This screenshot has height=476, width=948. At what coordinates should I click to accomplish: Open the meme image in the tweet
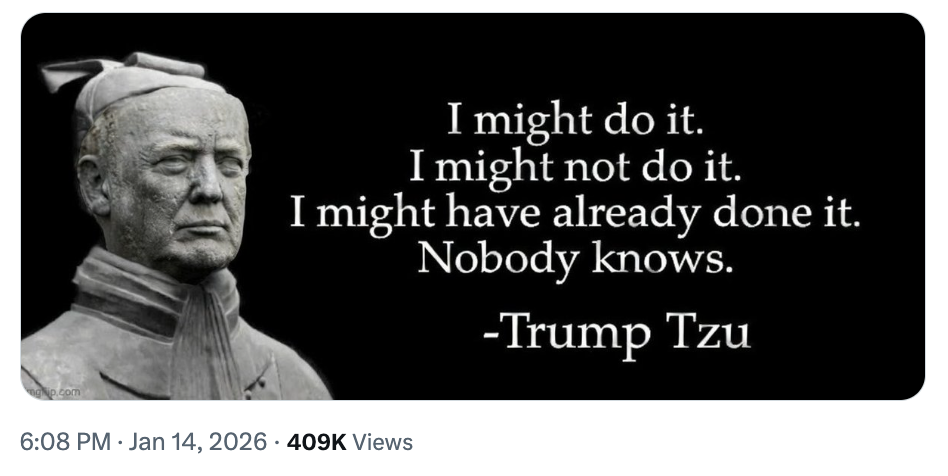click(472, 206)
